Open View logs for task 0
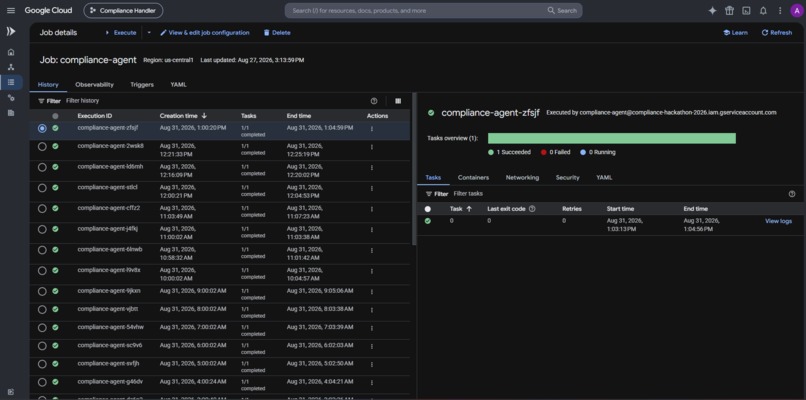The height and width of the screenshot is (400, 806). [x=778, y=221]
